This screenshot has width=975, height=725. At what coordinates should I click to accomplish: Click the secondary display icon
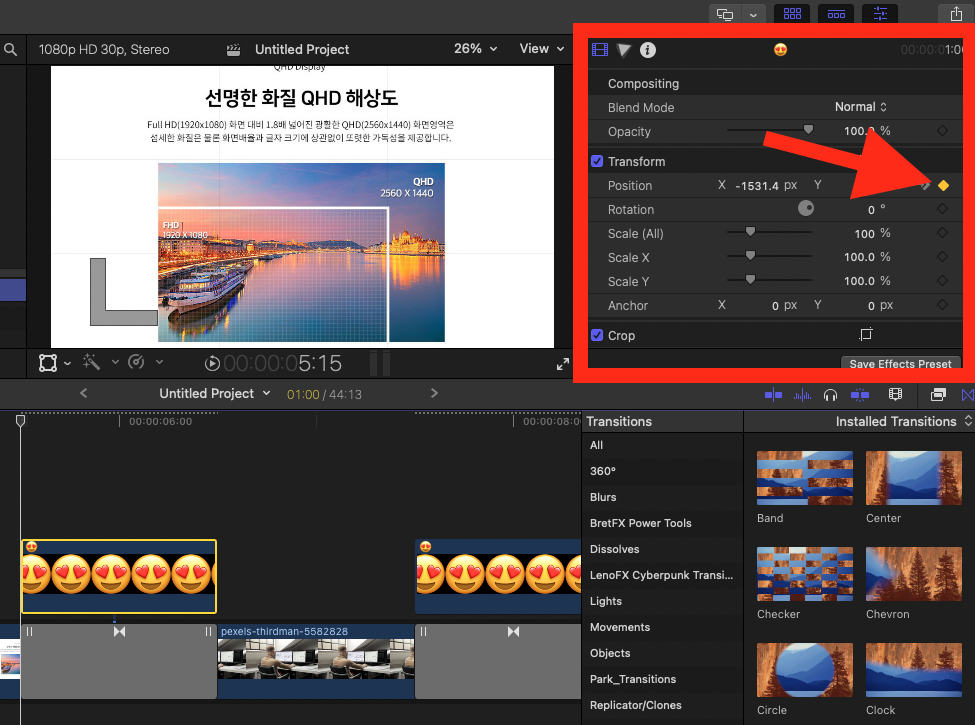[x=725, y=14]
